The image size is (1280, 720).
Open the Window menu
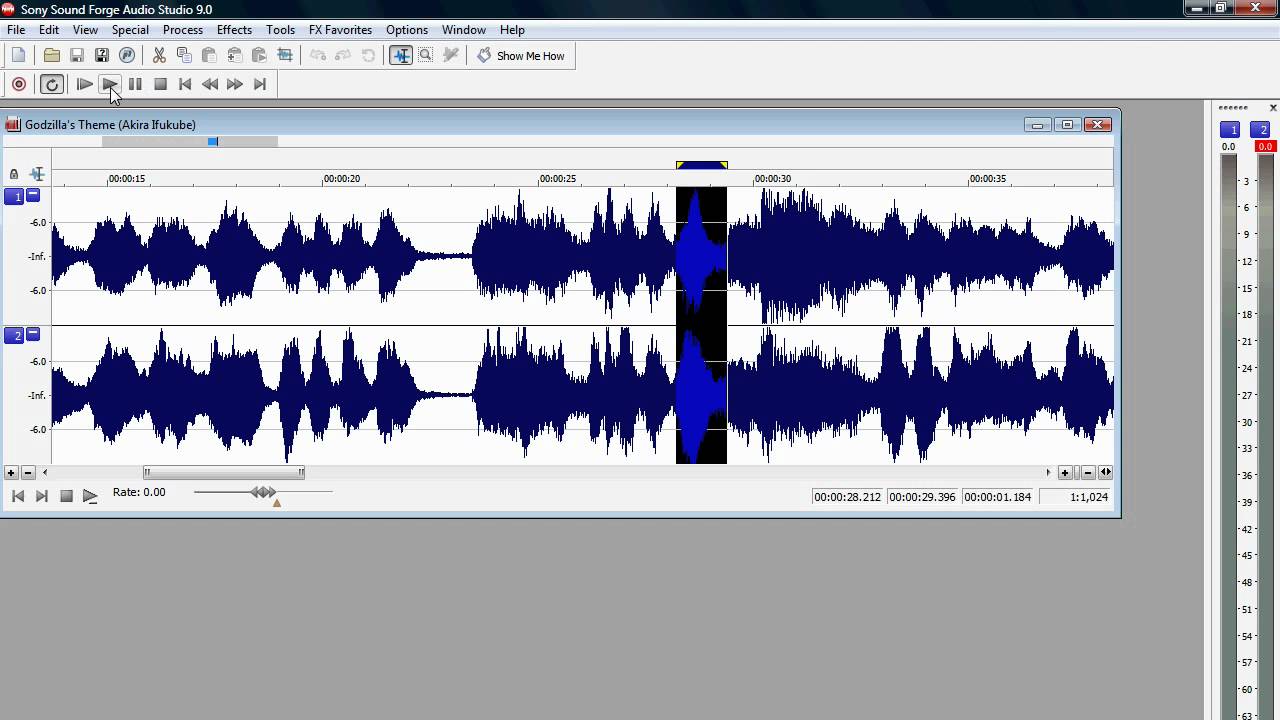(464, 30)
